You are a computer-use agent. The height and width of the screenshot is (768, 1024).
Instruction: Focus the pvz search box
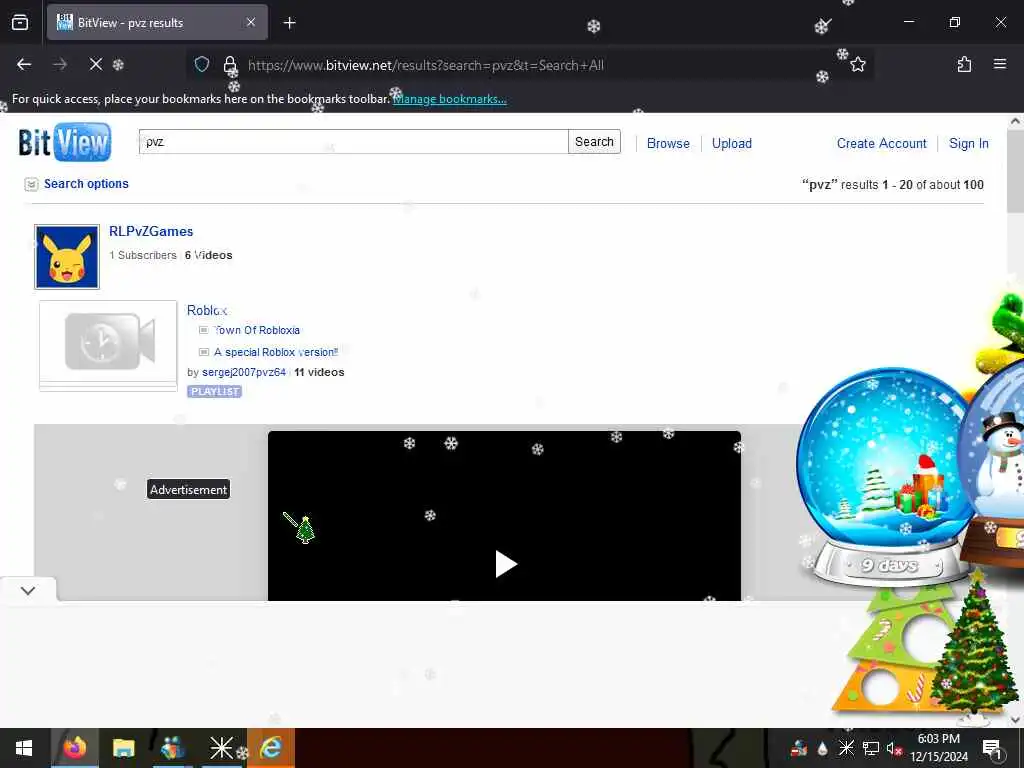tap(353, 142)
